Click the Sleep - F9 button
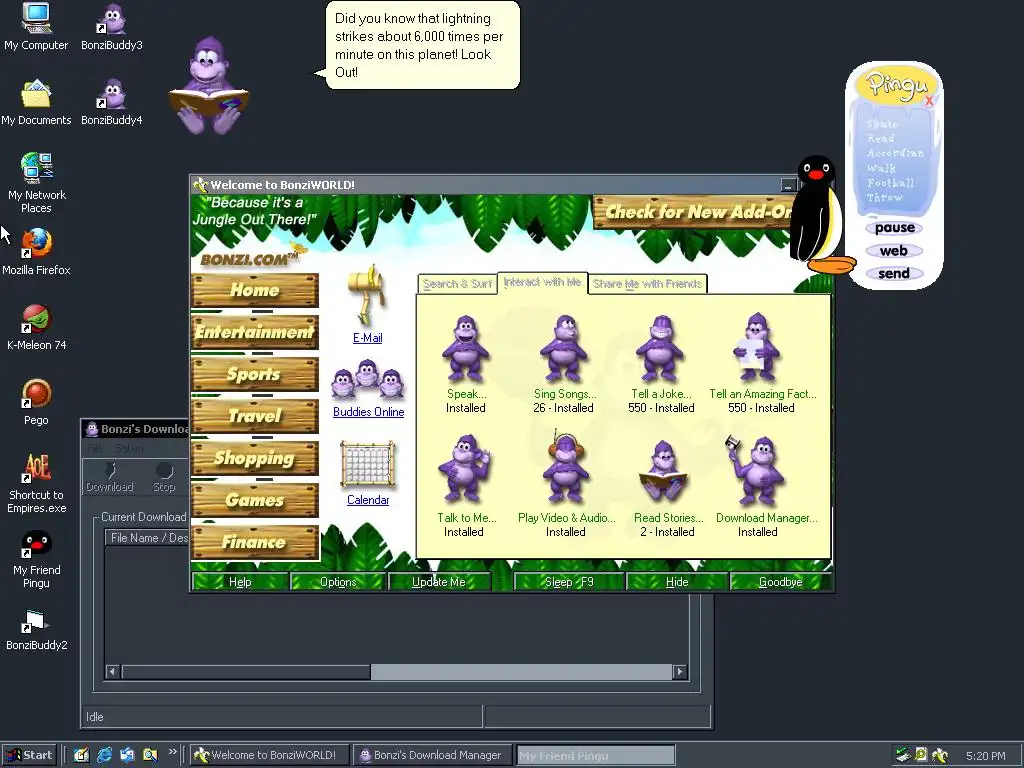The width and height of the screenshot is (1024, 768). tap(569, 582)
